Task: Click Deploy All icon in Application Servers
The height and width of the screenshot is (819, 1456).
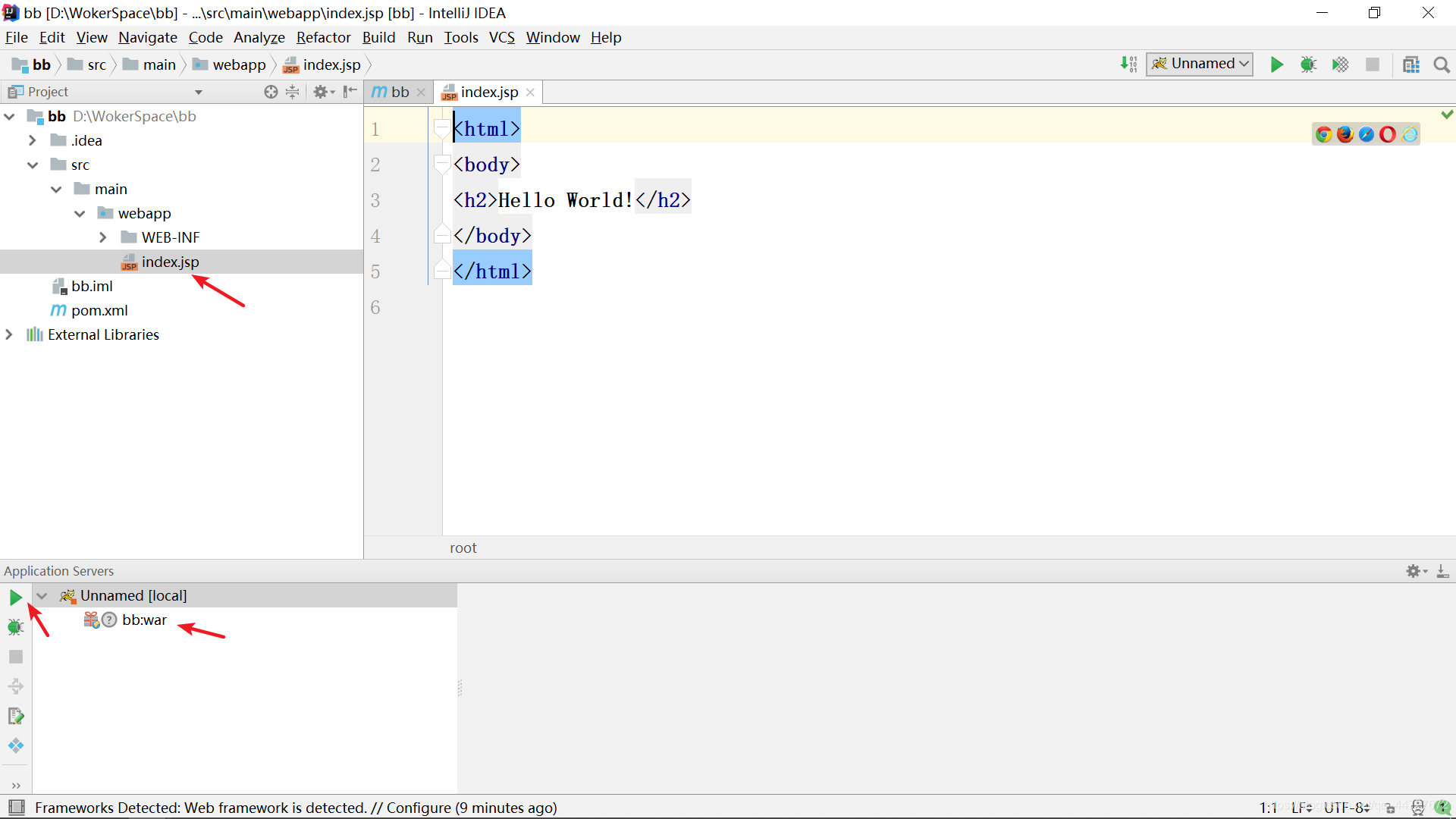Action: (16, 686)
